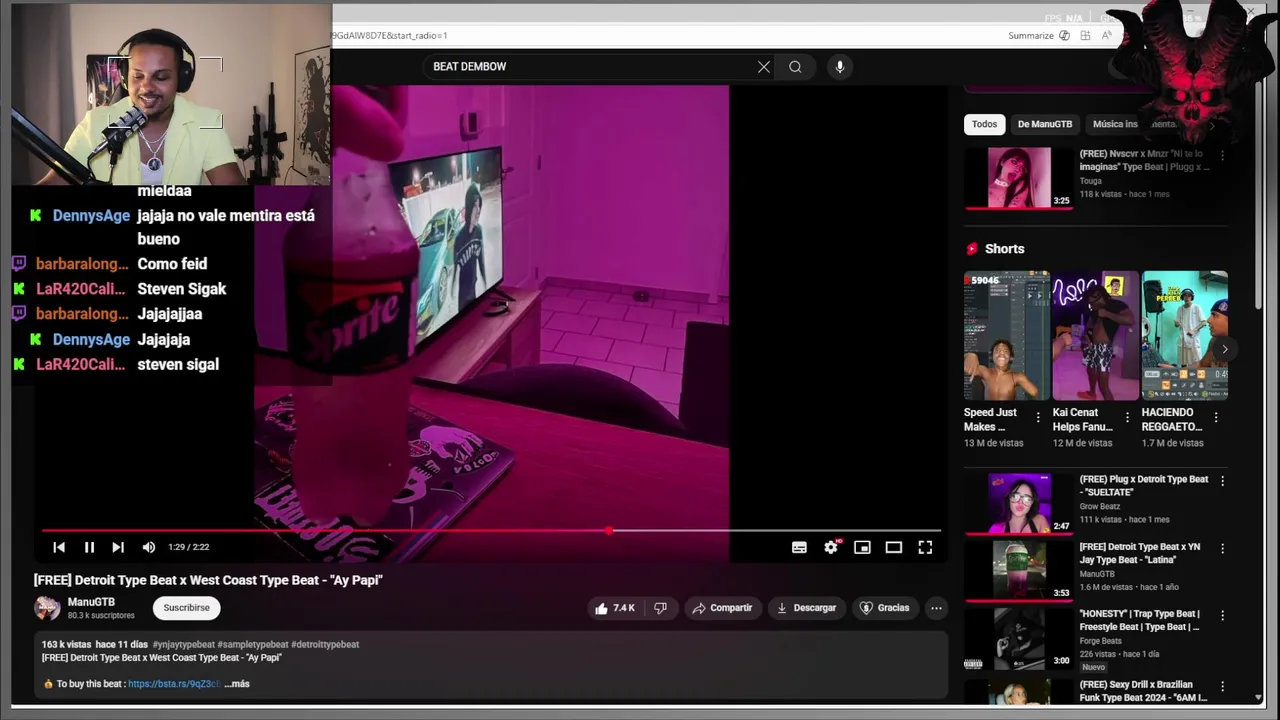Open menu for Latina Type Beat video
This screenshot has width=1280, height=720.
pos(1222,549)
